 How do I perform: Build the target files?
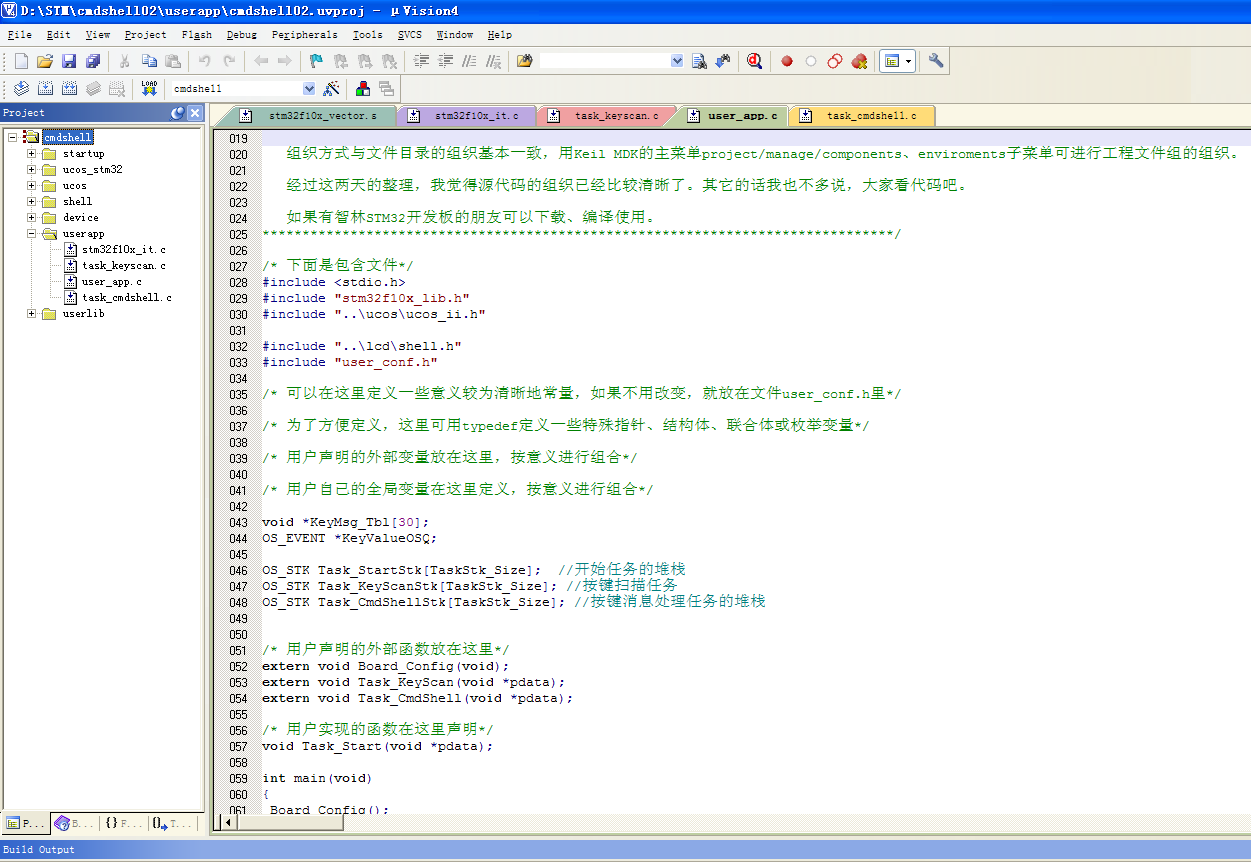(45, 88)
